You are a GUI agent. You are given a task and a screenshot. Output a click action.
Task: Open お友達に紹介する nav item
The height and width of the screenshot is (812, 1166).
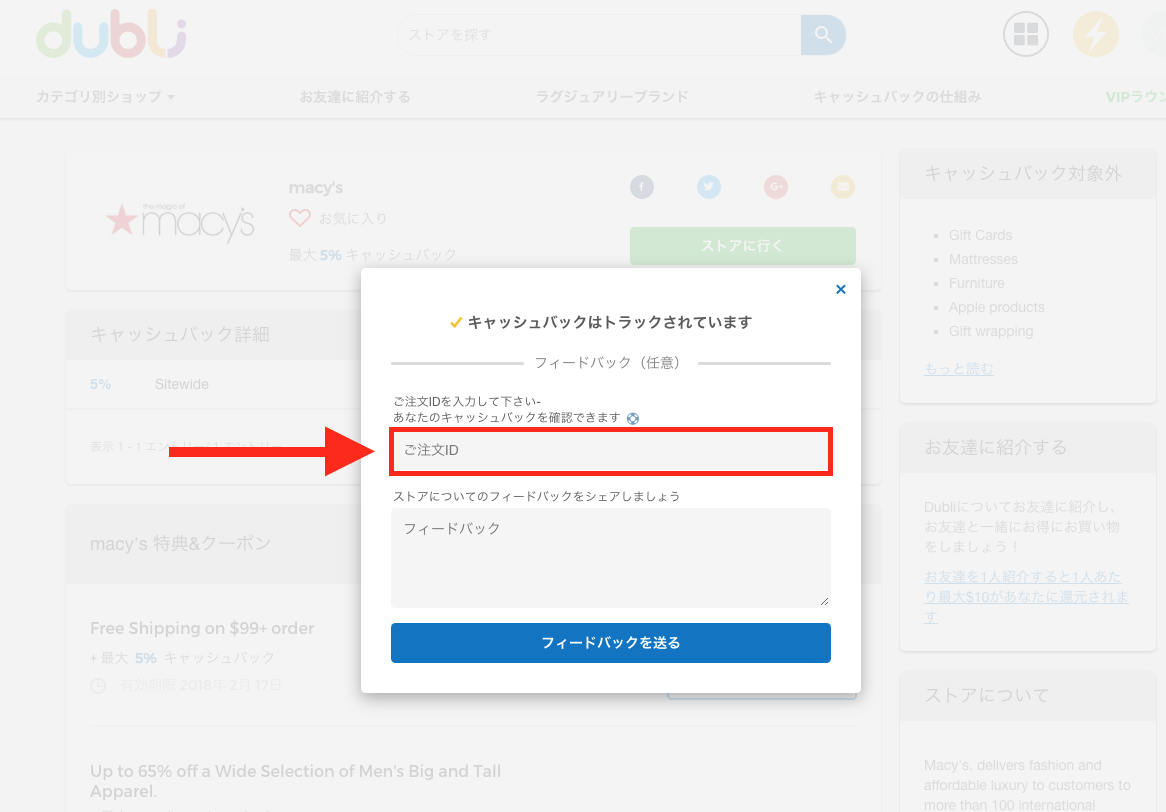point(355,97)
